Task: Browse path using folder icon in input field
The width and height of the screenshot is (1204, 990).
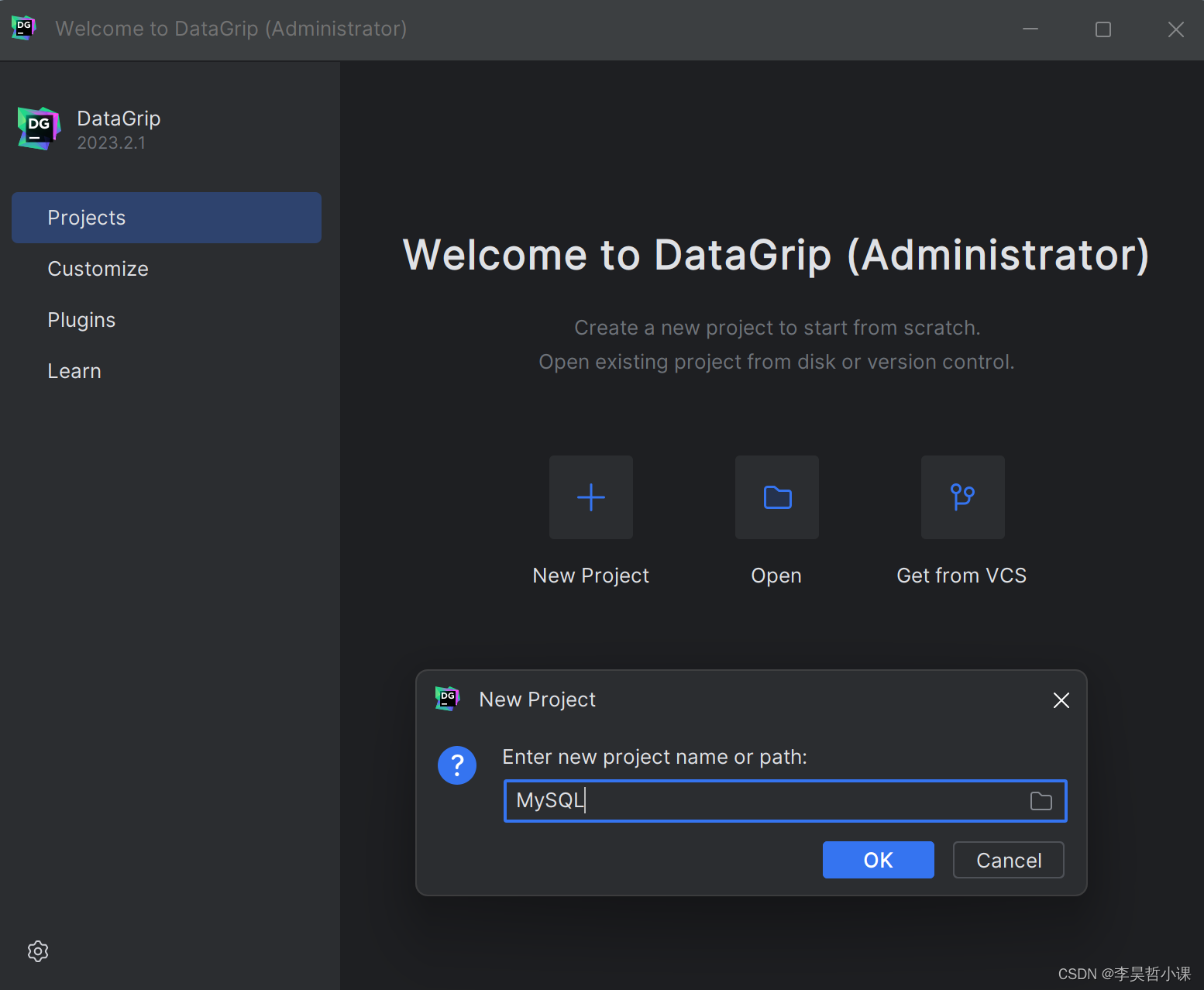Action: tap(1041, 801)
